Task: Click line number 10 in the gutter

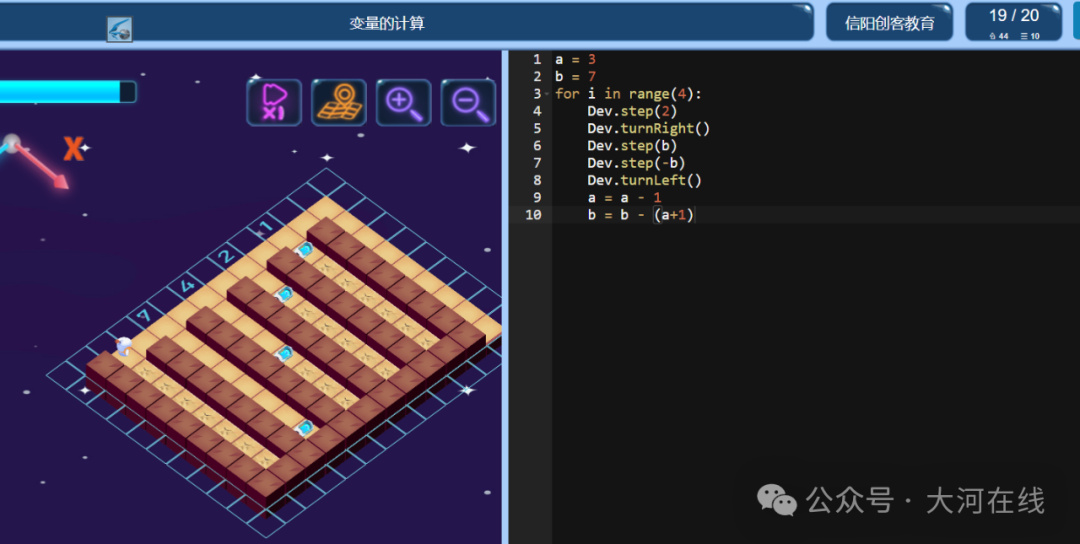Action: click(x=534, y=215)
